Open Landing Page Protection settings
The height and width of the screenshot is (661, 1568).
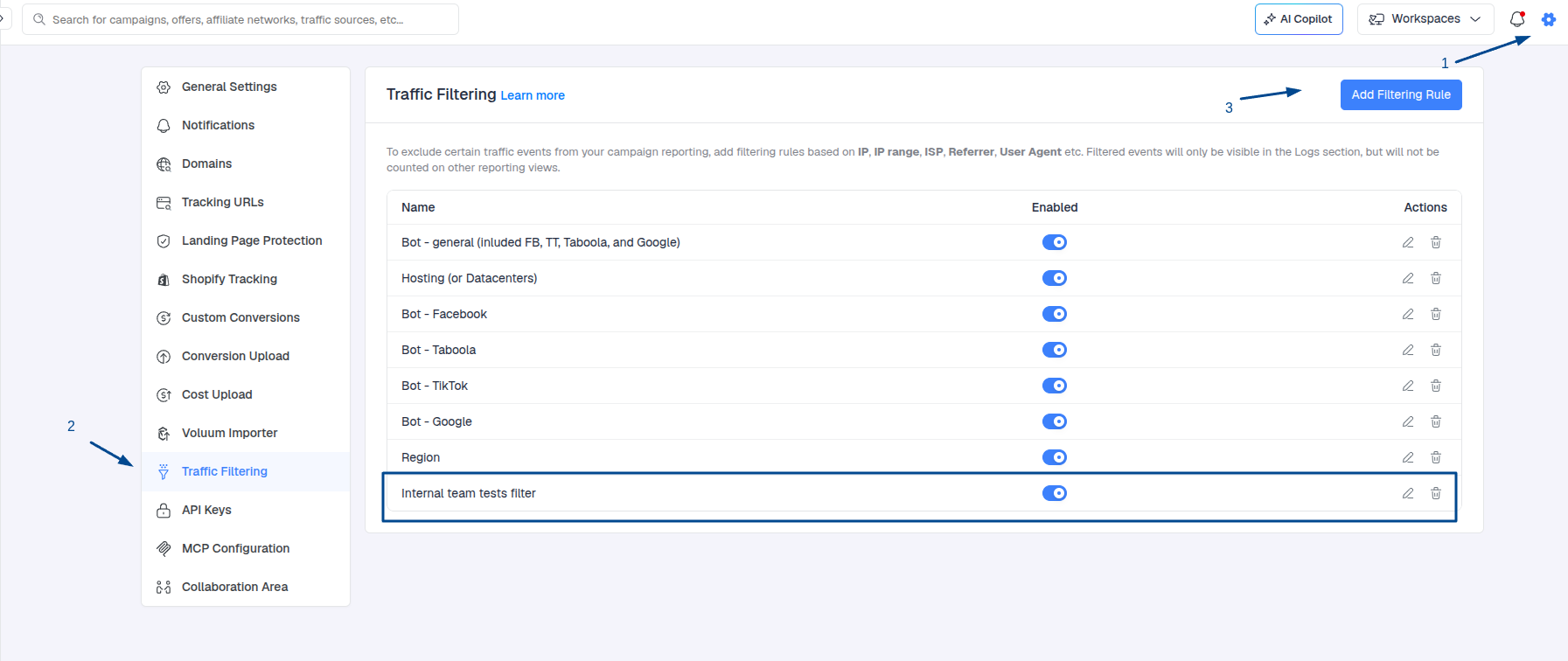pos(246,240)
